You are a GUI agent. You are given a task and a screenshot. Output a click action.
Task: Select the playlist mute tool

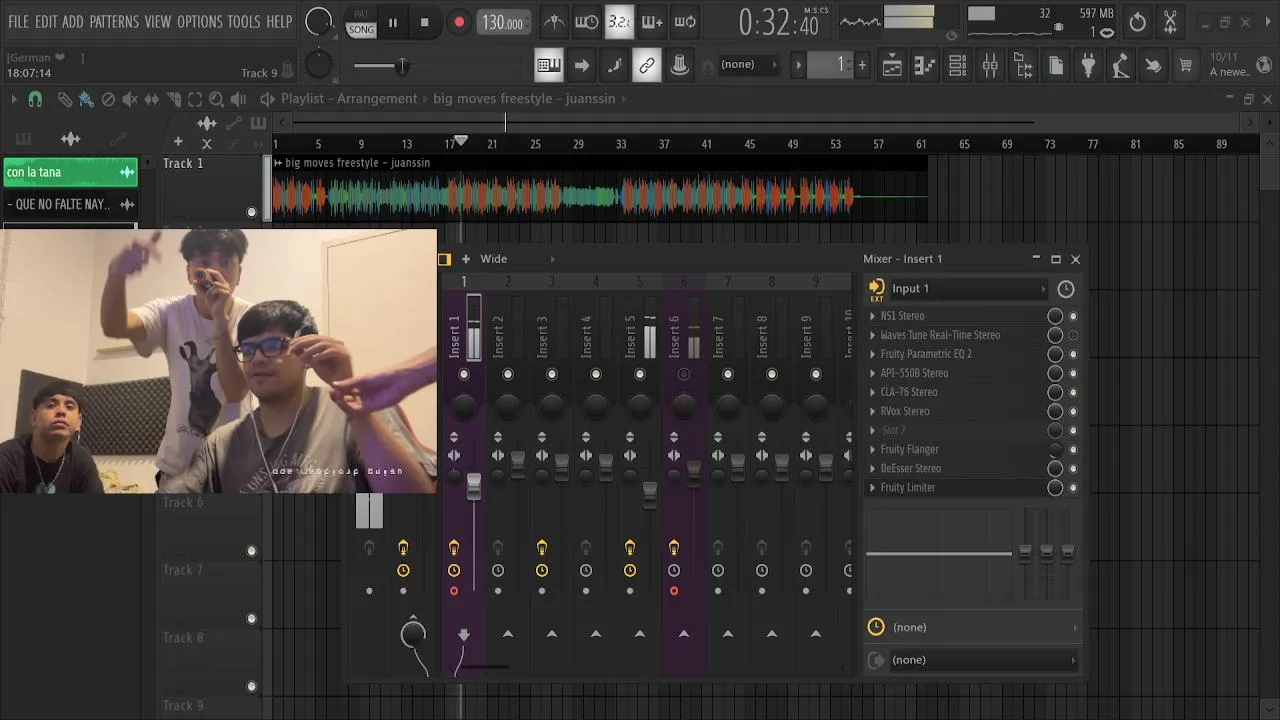130,99
